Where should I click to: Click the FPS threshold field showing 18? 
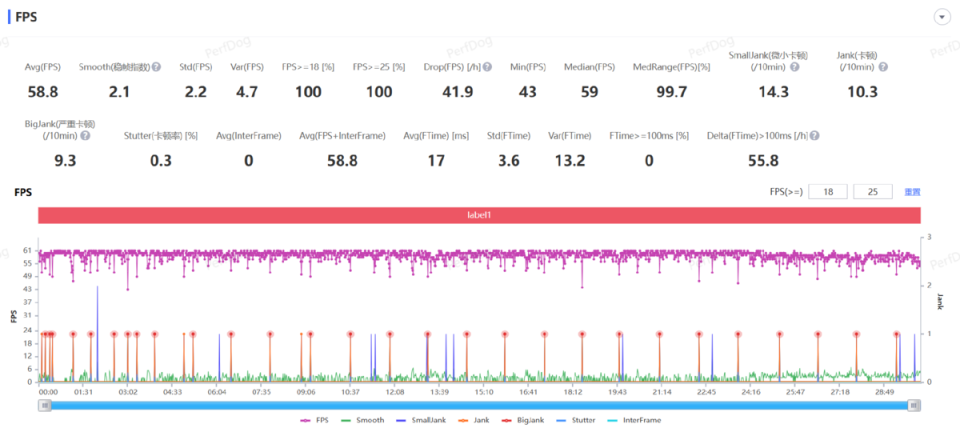click(828, 192)
